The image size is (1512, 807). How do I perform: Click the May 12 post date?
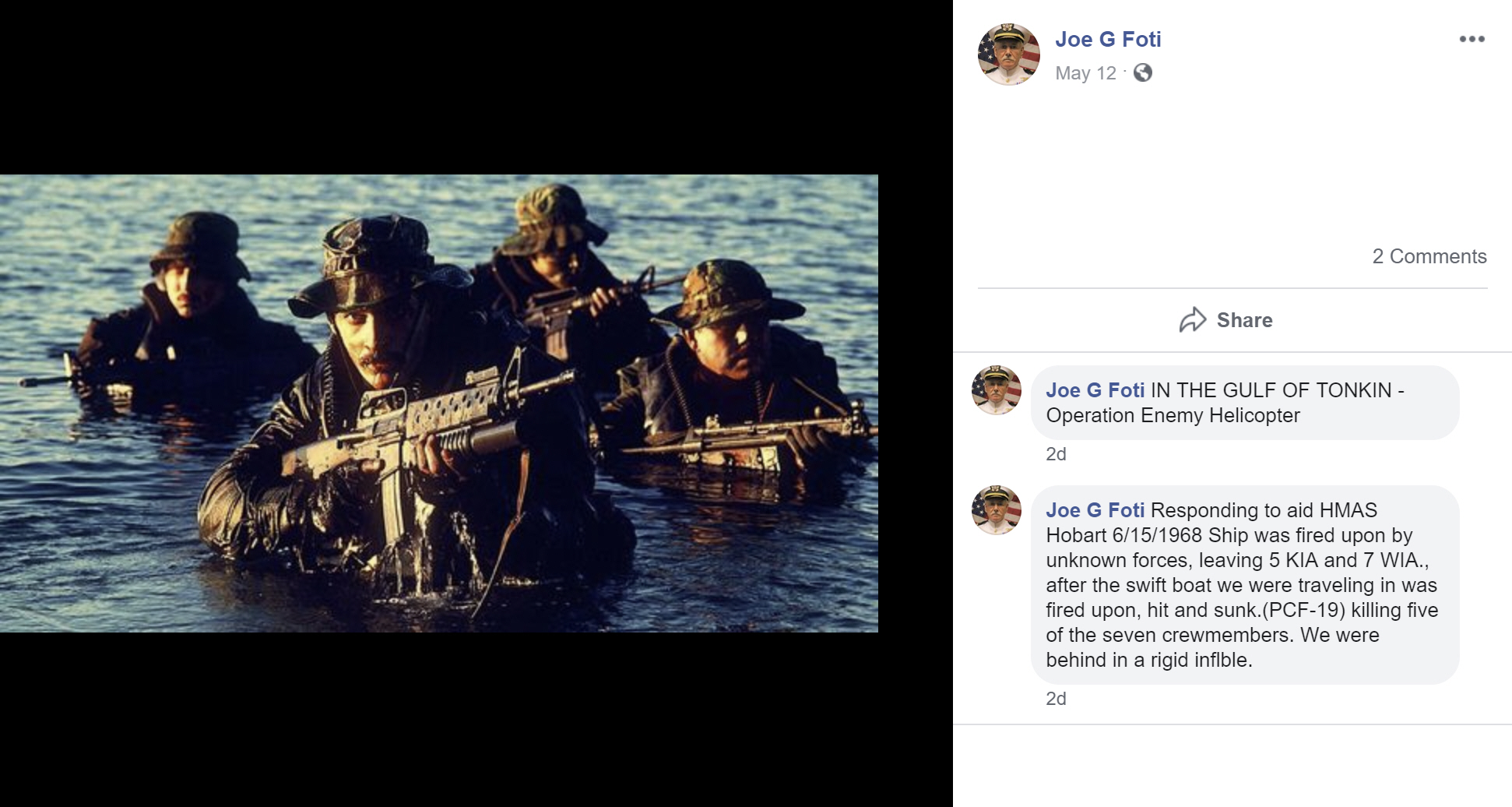point(1085,73)
